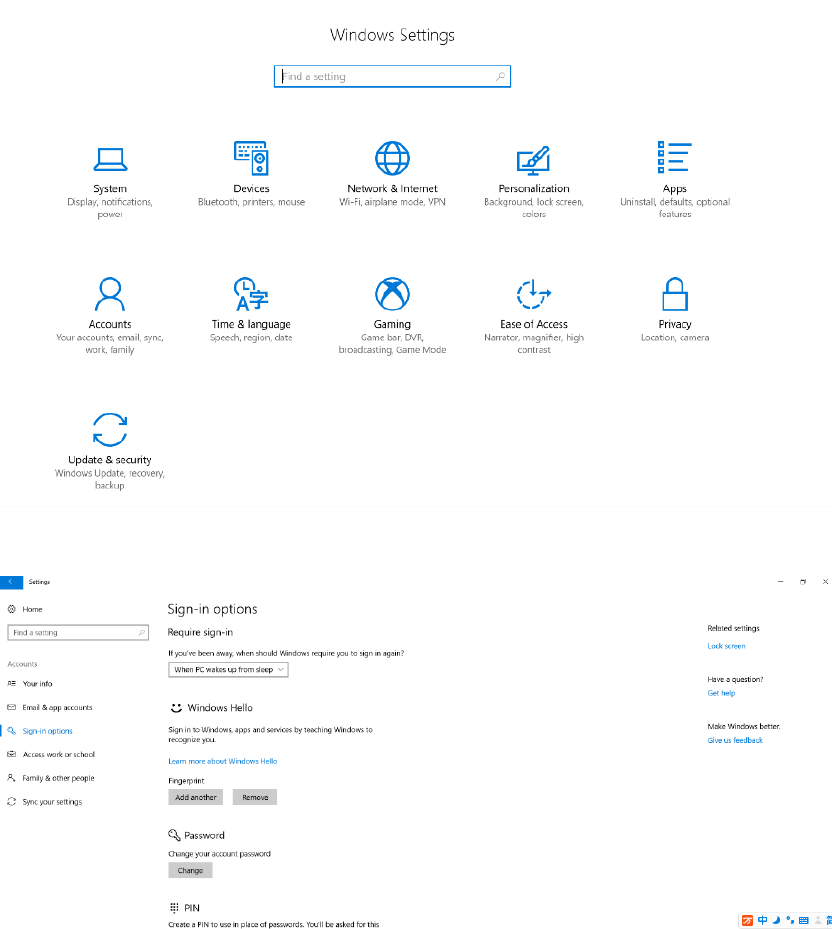
Task: Click the 'Password' section heading
Action: [x=204, y=835]
